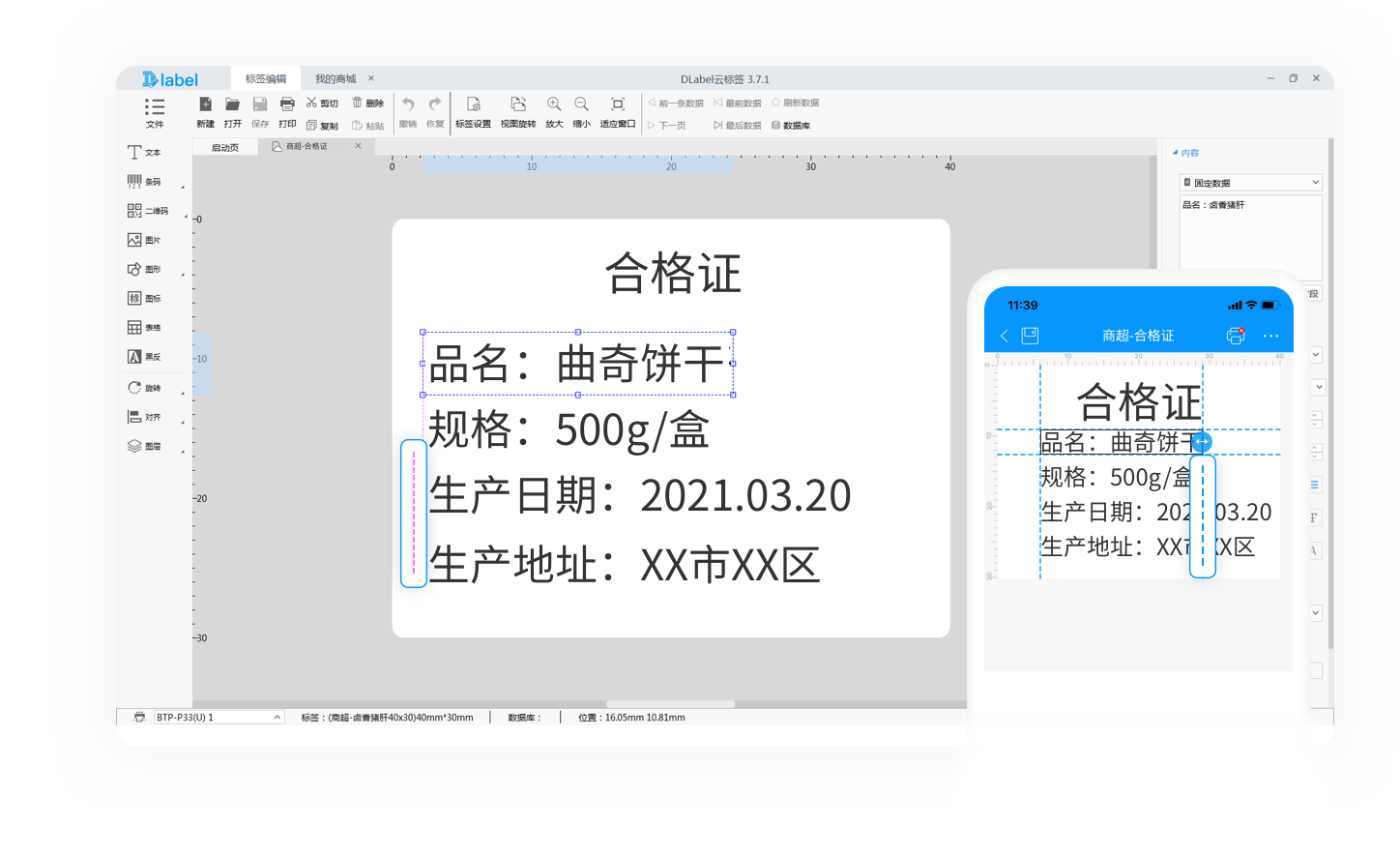Click the 品名 content text field

click(1250, 238)
